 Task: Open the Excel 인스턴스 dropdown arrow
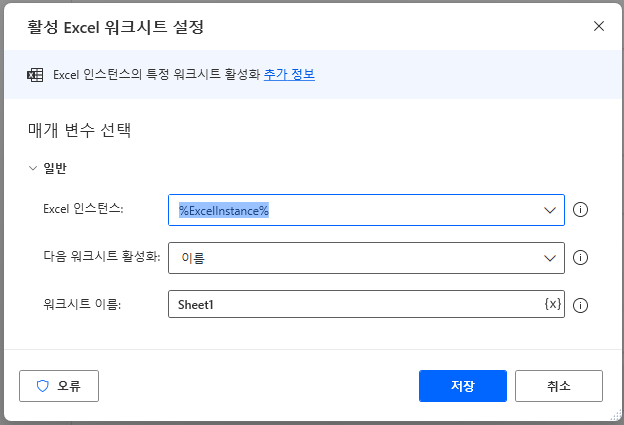550,210
